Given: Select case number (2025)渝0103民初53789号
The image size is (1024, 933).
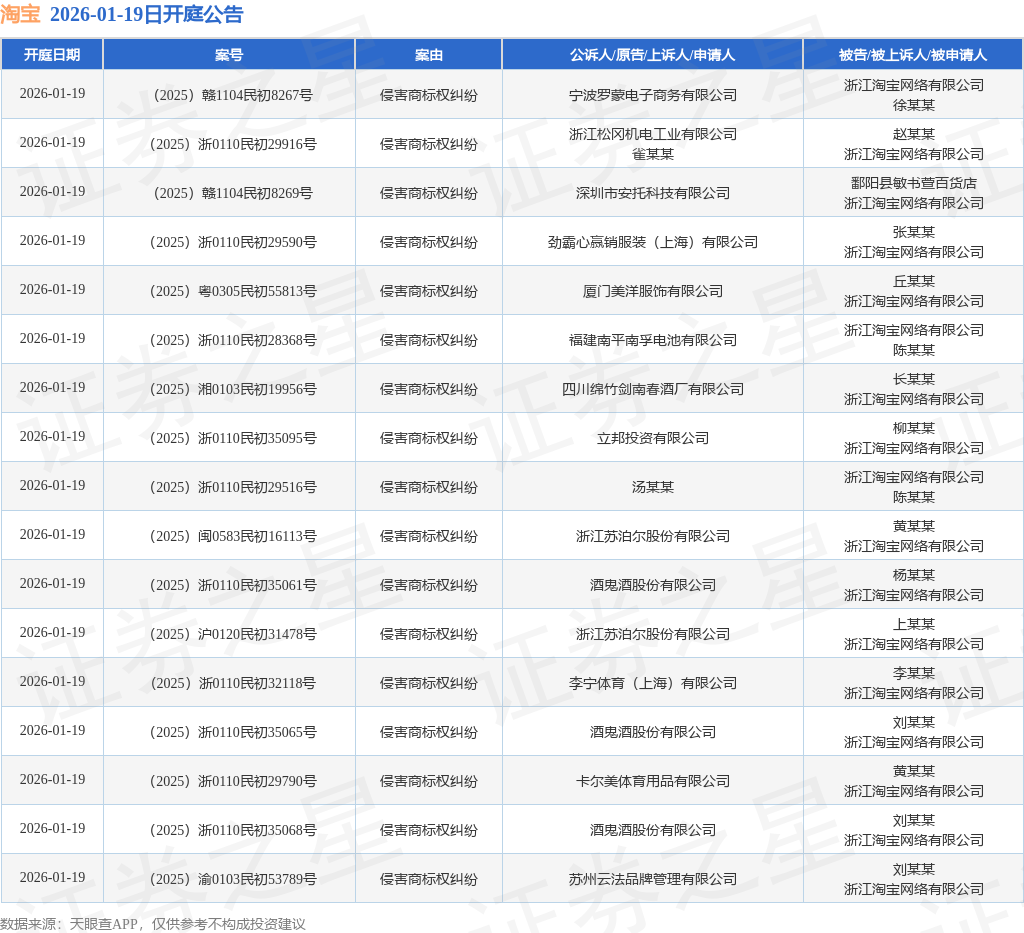Looking at the screenshot, I should point(233,879).
